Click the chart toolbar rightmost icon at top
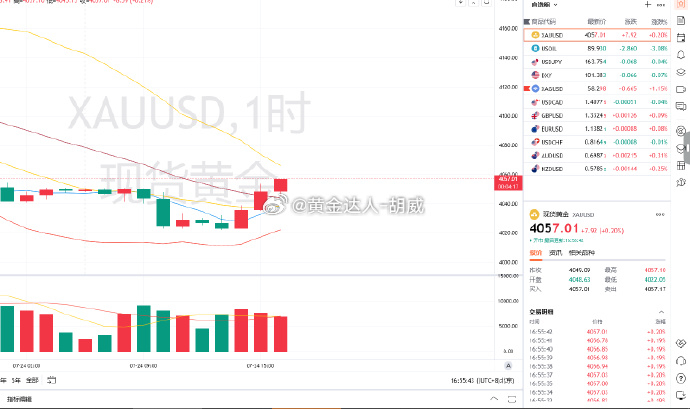690x409 pixels. (x=486, y=3)
